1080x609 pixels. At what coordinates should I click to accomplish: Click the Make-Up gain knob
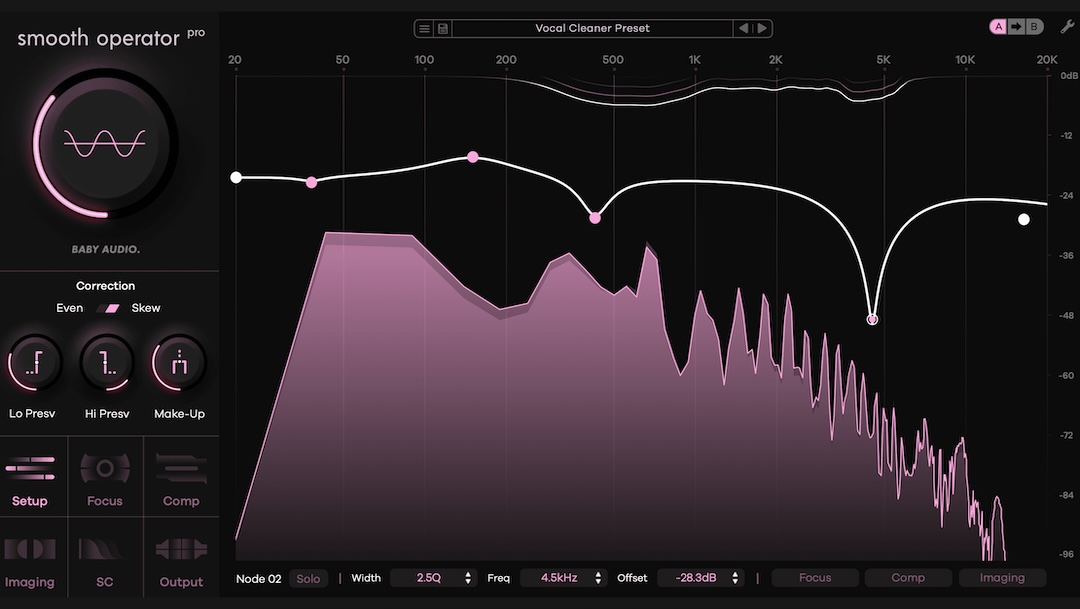tap(179, 362)
